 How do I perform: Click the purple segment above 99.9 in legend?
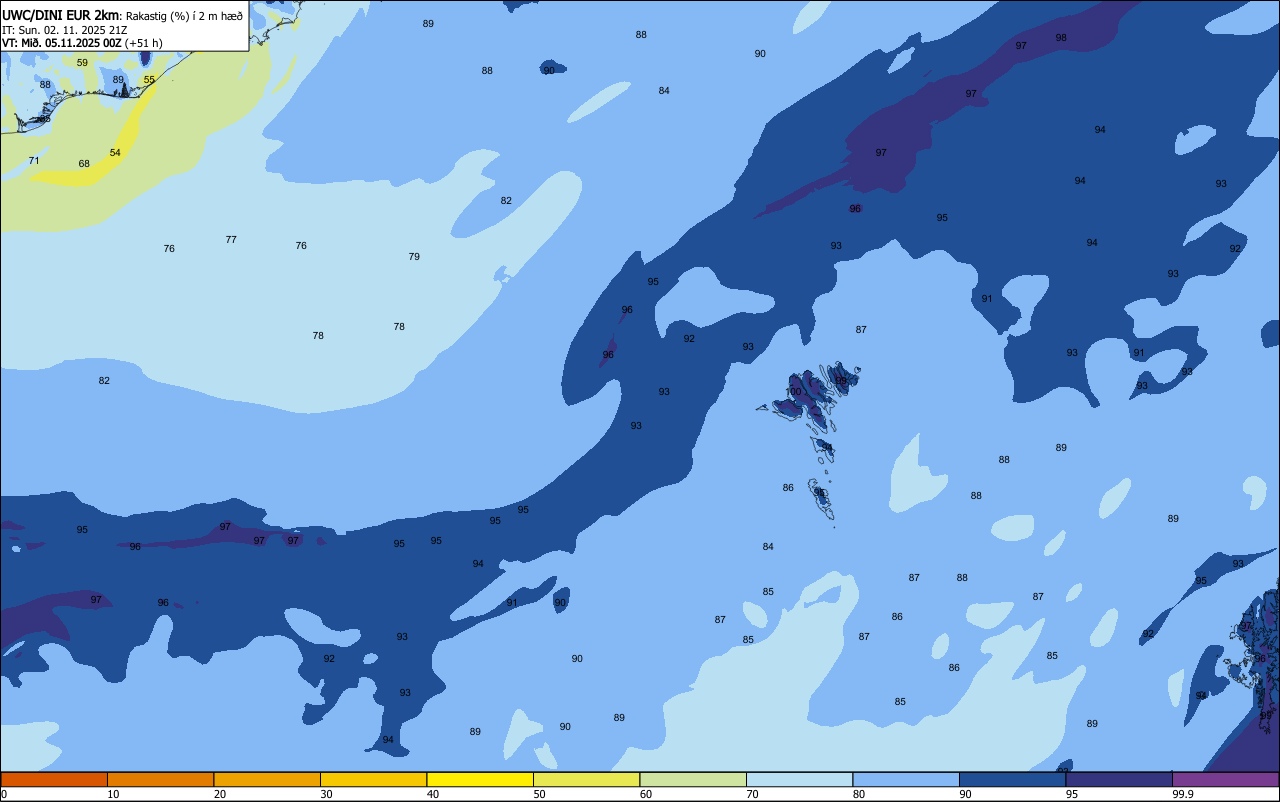(x=1225, y=779)
